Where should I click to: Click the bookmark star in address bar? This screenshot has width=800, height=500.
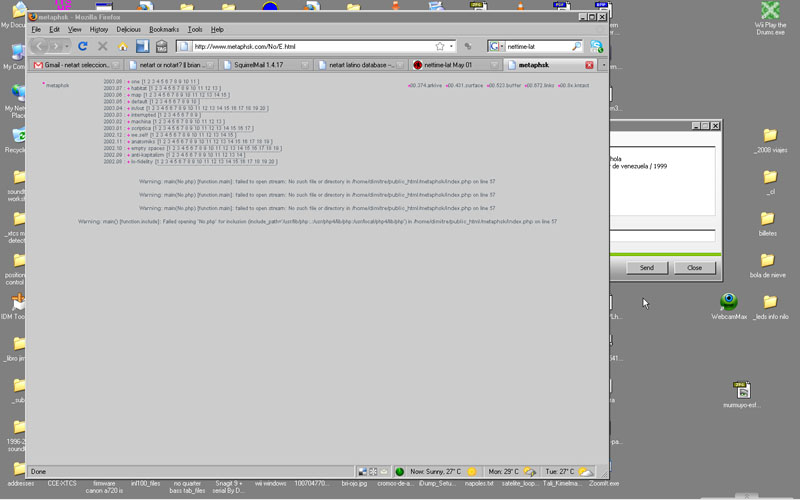[x=439, y=47]
